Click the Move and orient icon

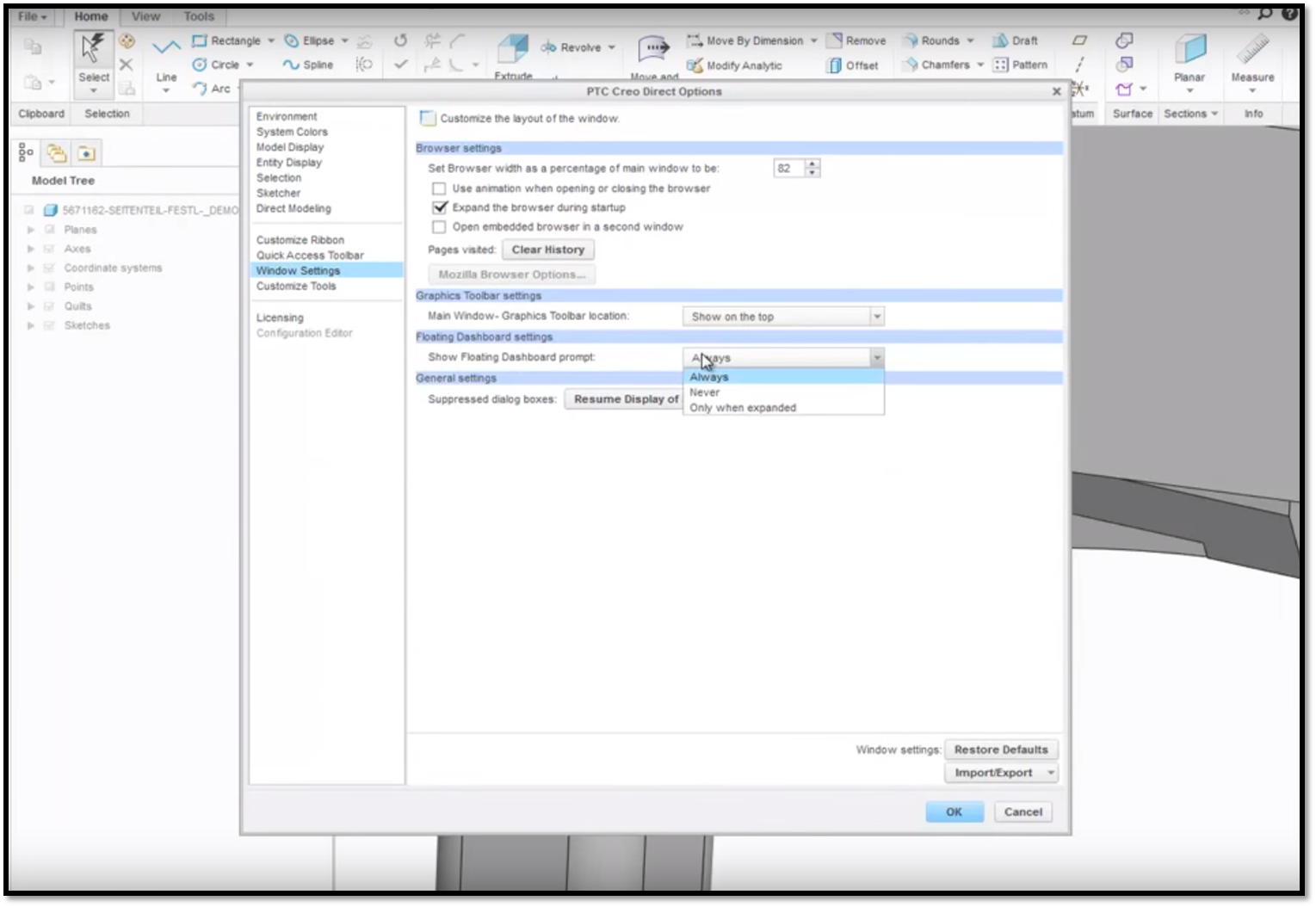click(x=654, y=50)
